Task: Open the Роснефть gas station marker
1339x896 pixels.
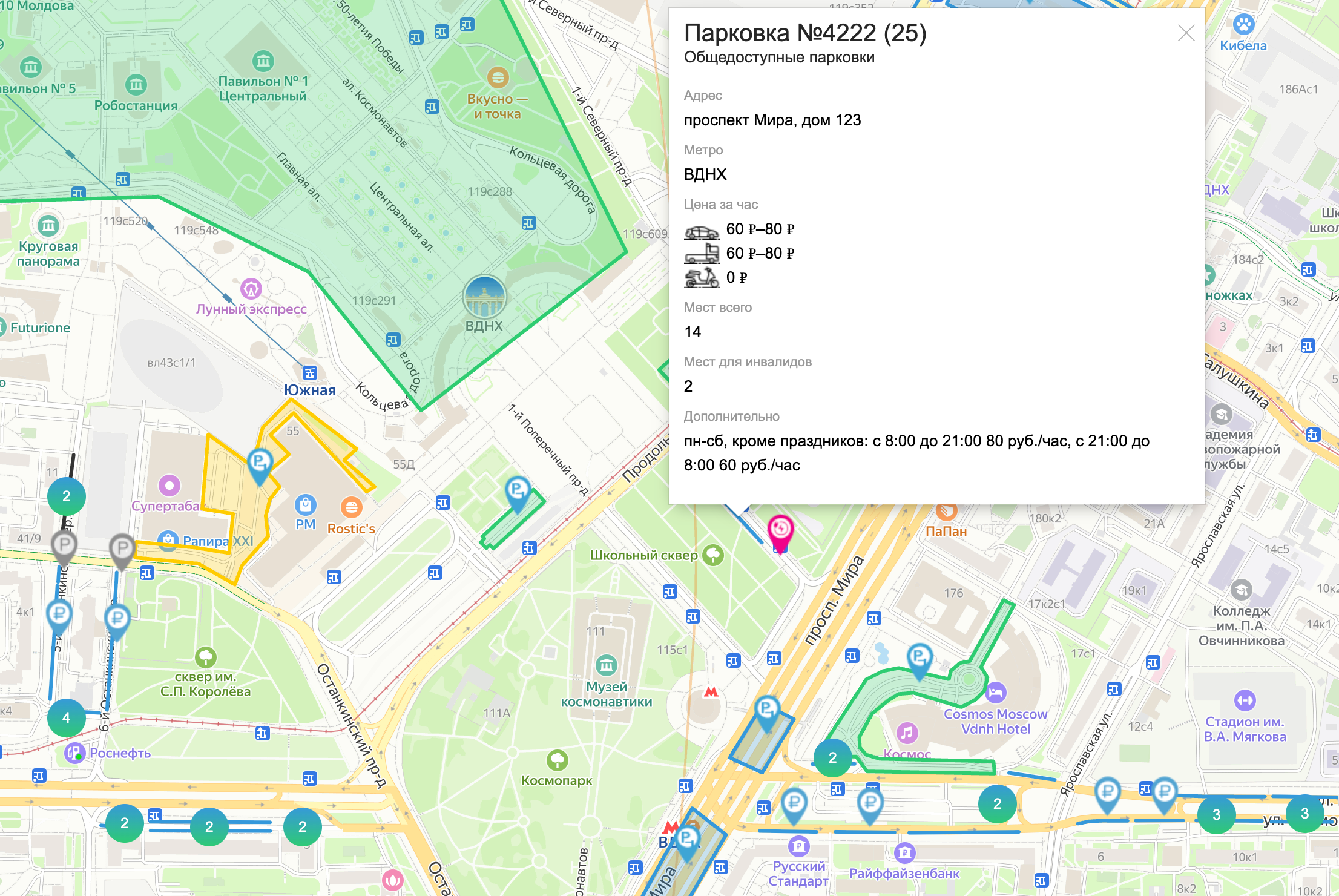Action: (74, 753)
